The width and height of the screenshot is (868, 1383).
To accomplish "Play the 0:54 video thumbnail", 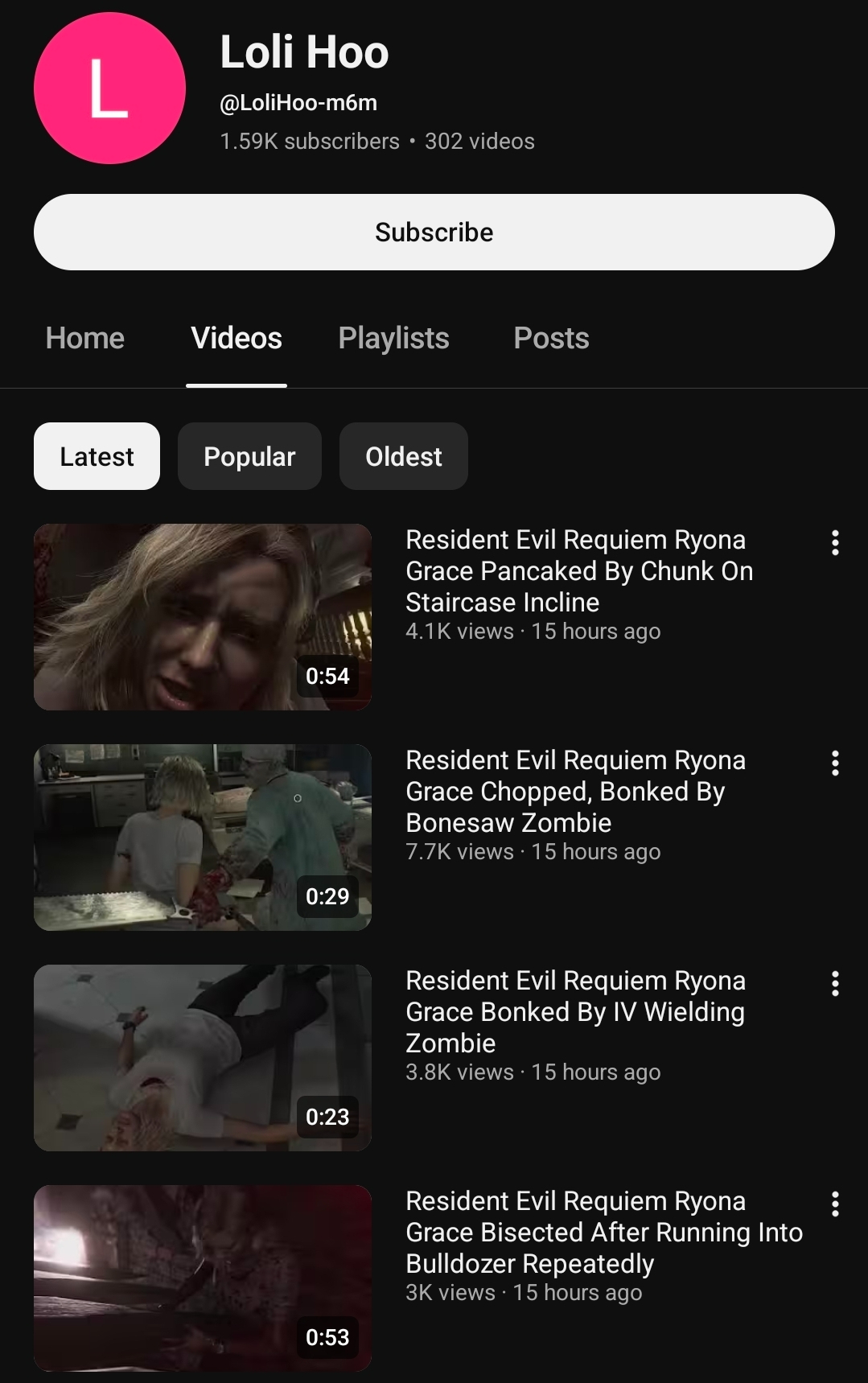I will click(203, 617).
